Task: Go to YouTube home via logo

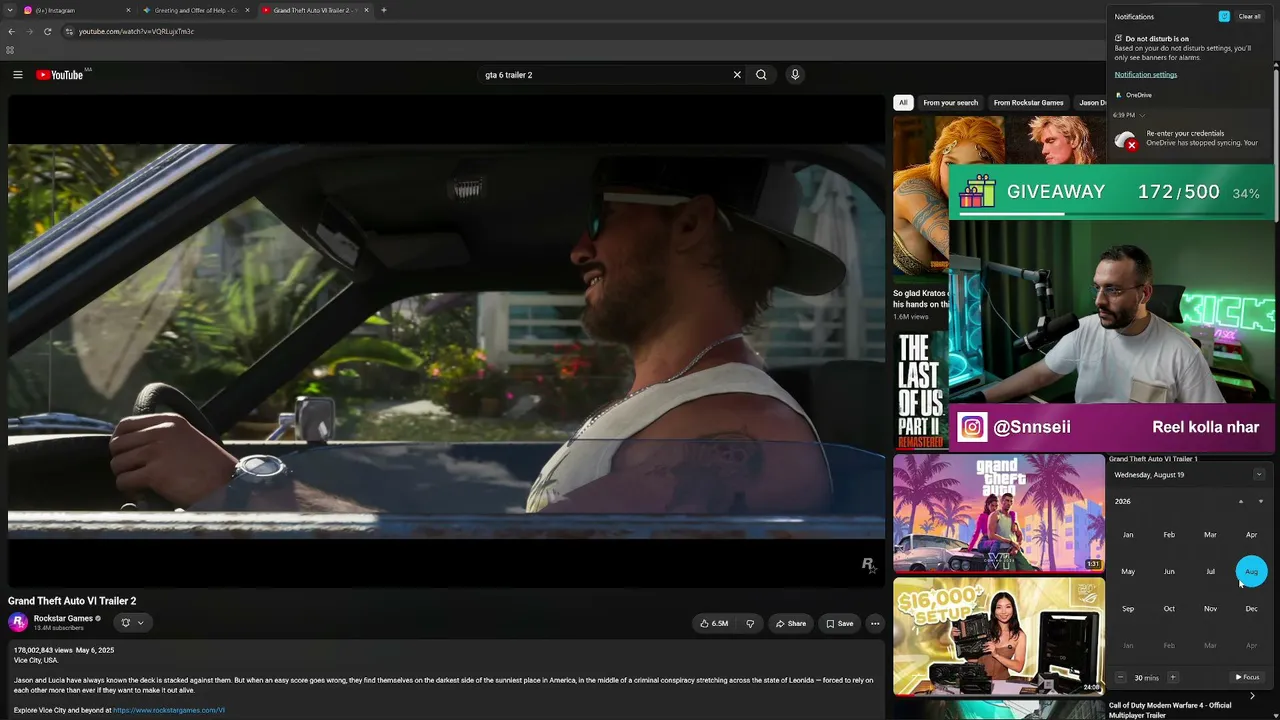Action: [60, 75]
